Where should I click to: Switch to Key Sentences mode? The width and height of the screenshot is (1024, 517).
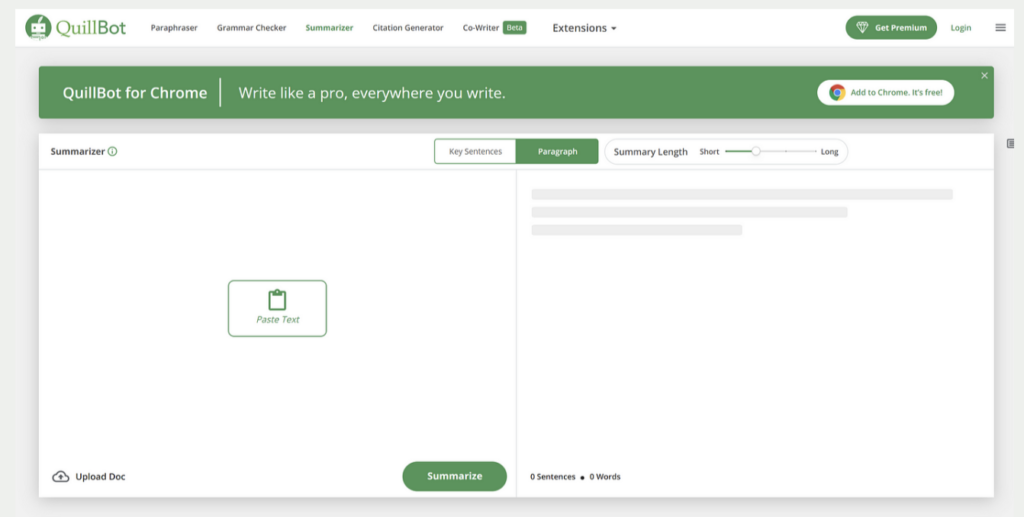(x=475, y=151)
